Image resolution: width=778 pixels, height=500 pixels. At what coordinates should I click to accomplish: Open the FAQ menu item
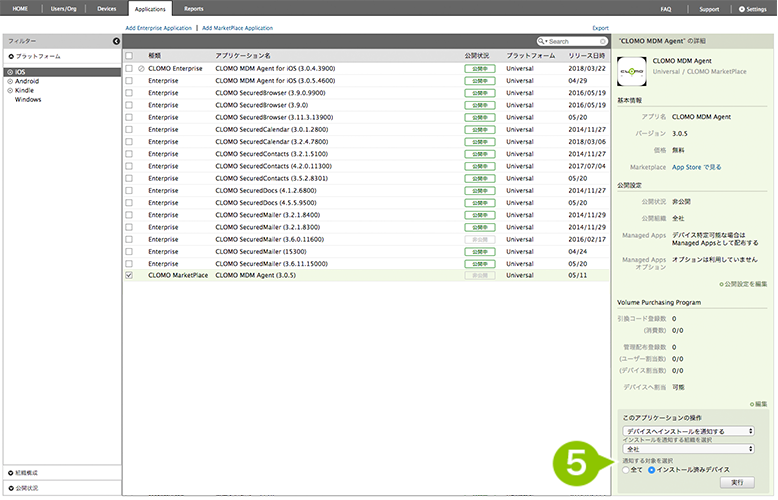(666, 9)
